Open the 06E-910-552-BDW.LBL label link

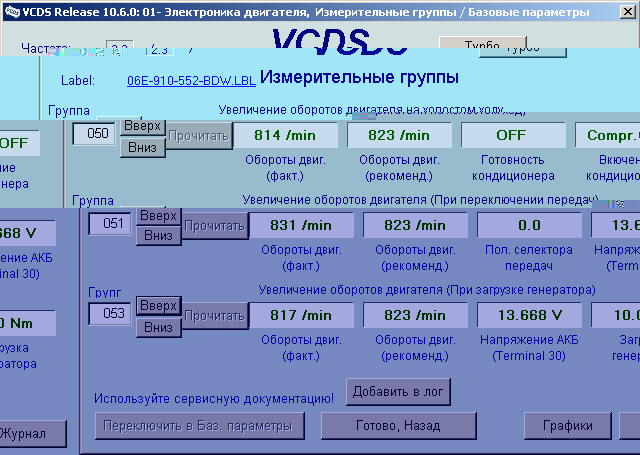(x=191, y=81)
